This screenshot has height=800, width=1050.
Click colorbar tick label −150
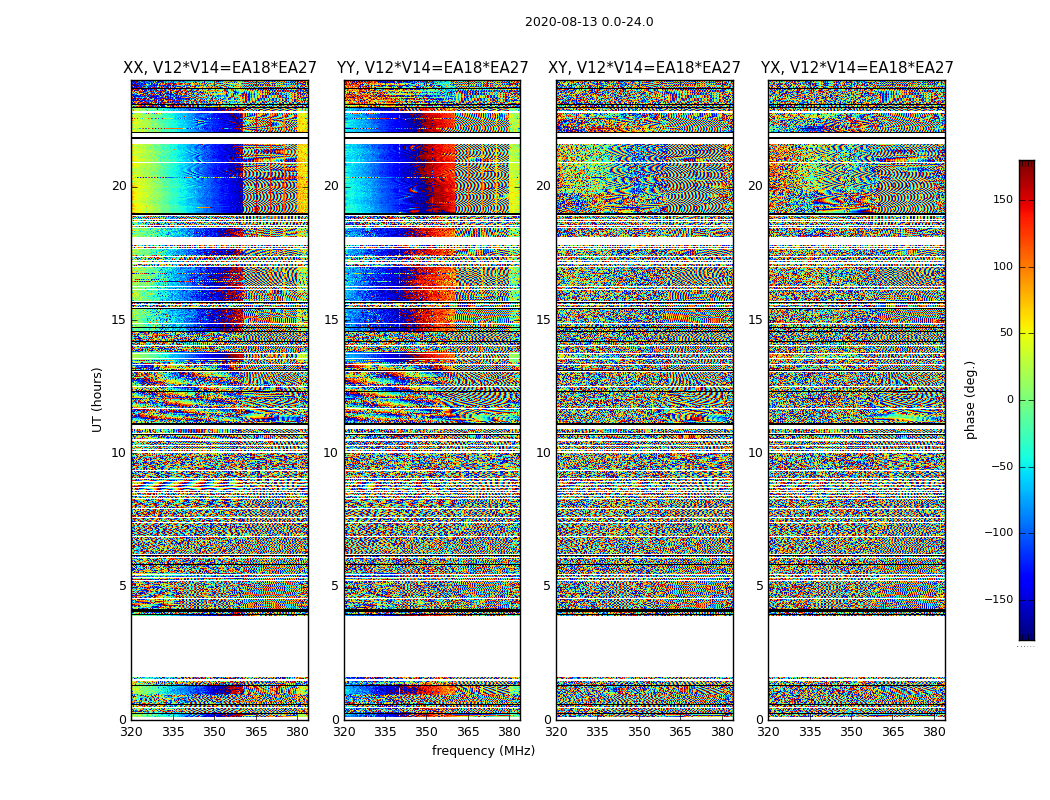998,599
